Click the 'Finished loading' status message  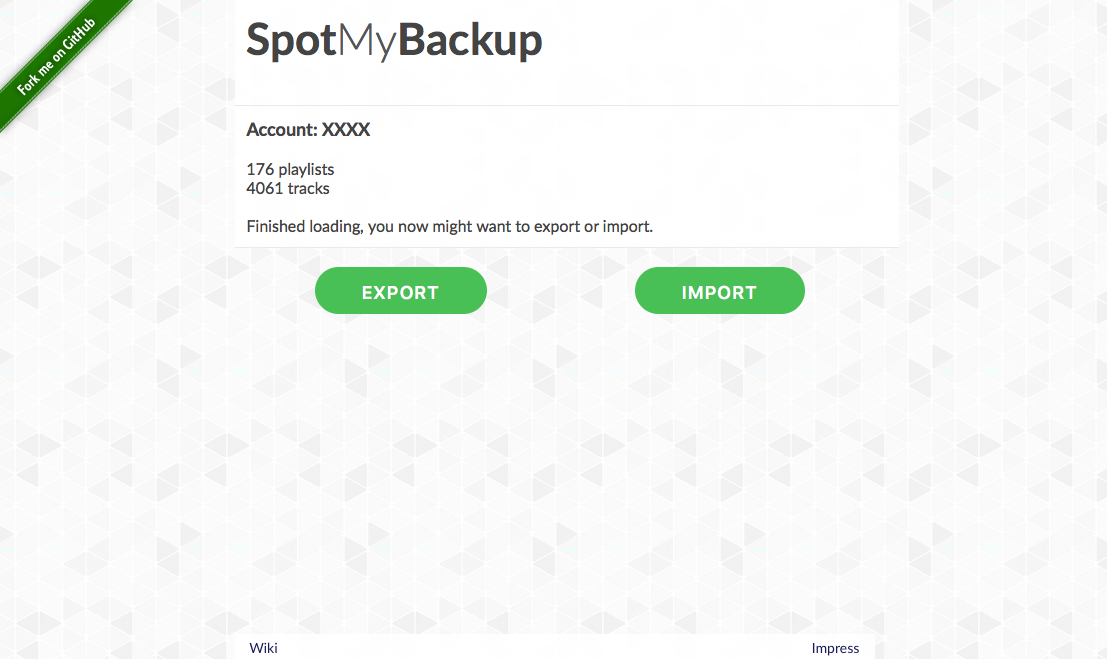450,226
